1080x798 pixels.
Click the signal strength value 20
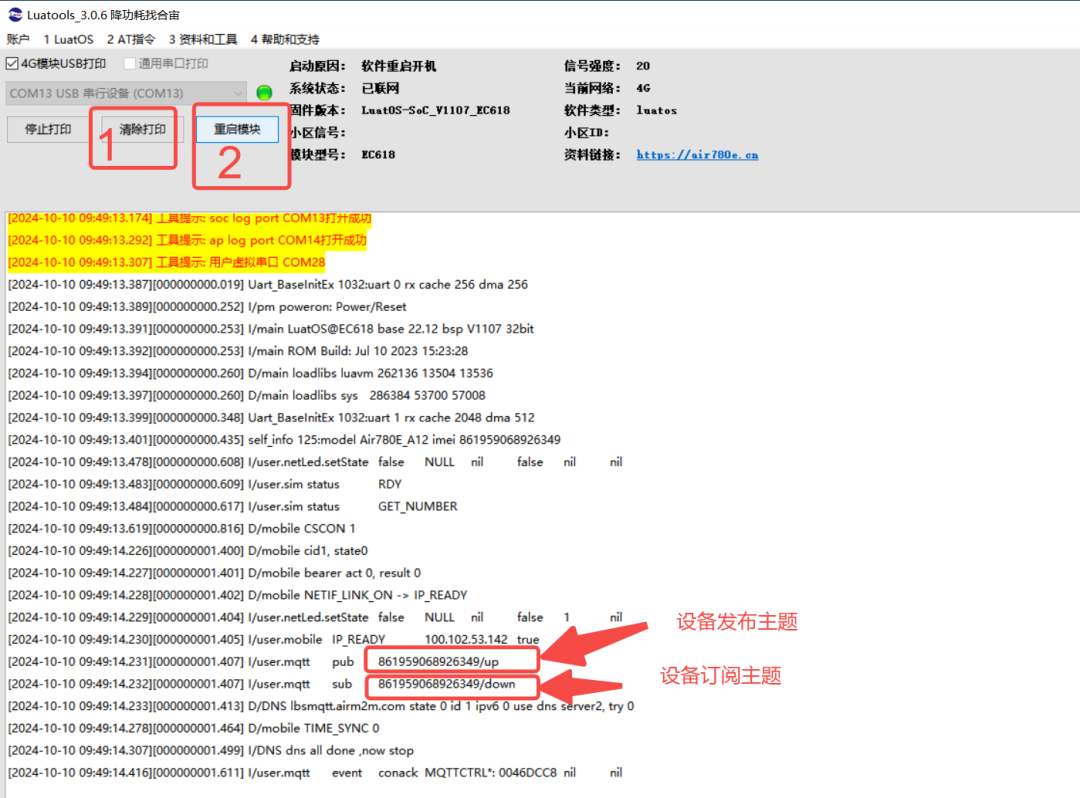(x=643, y=66)
